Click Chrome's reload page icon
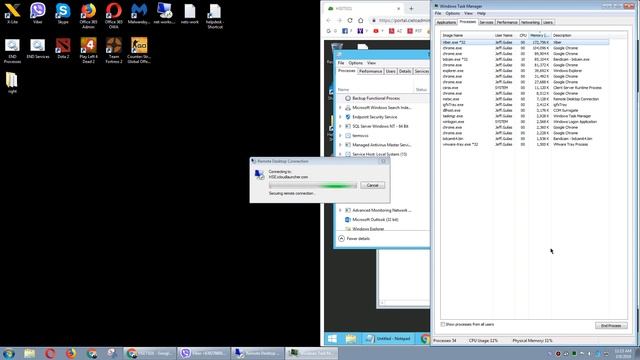This screenshot has width=640, height=360. 350,20
